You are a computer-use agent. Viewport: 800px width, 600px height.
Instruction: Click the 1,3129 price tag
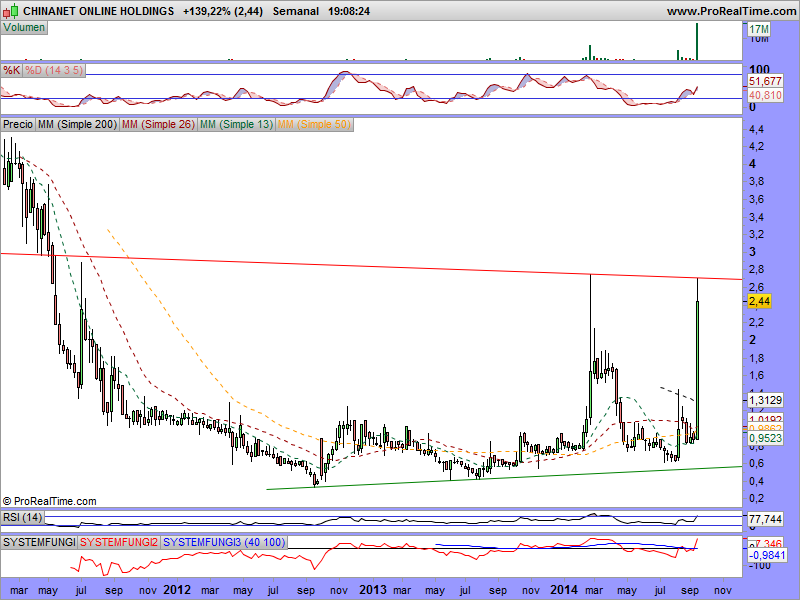pyautogui.click(x=765, y=400)
